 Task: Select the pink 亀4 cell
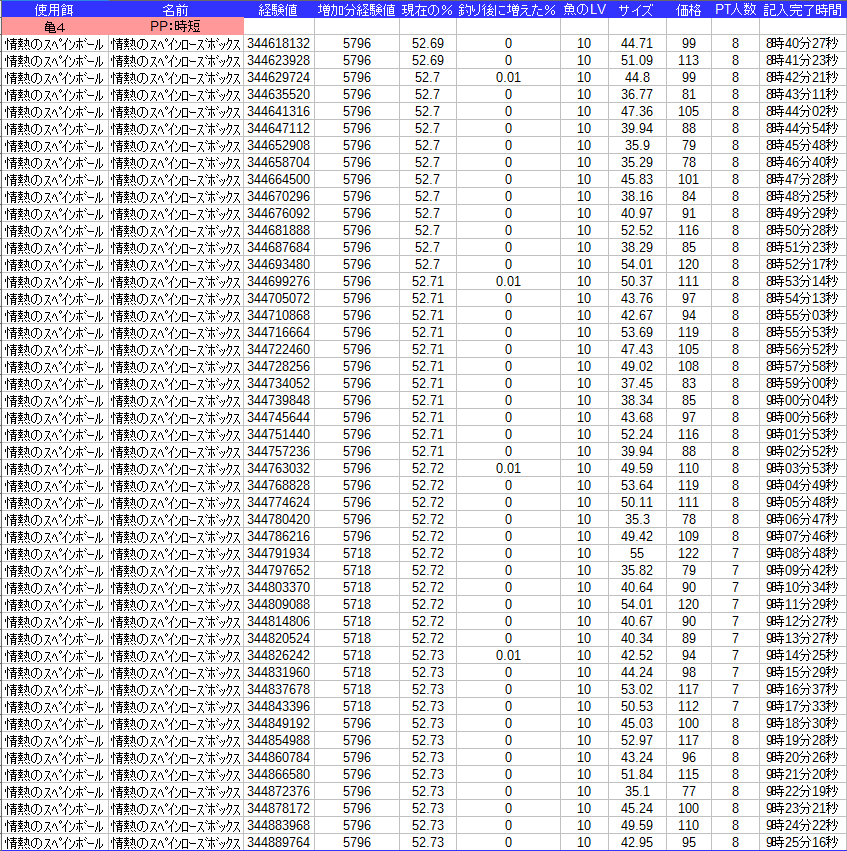point(55,26)
